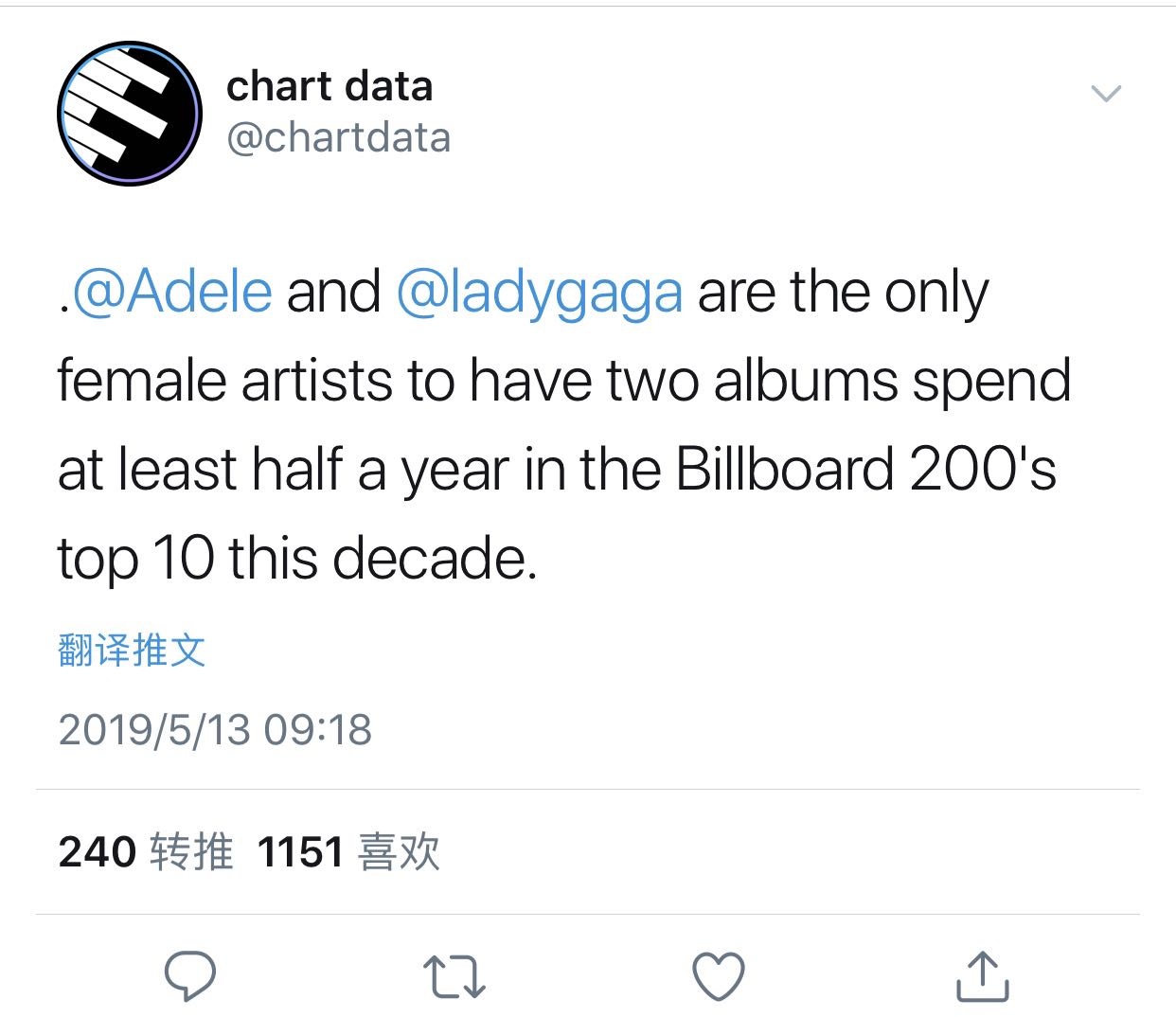Viewport: 1176px width, 1017px height.
Task: Click the 'are the only' tweet text
Action: pos(843,292)
